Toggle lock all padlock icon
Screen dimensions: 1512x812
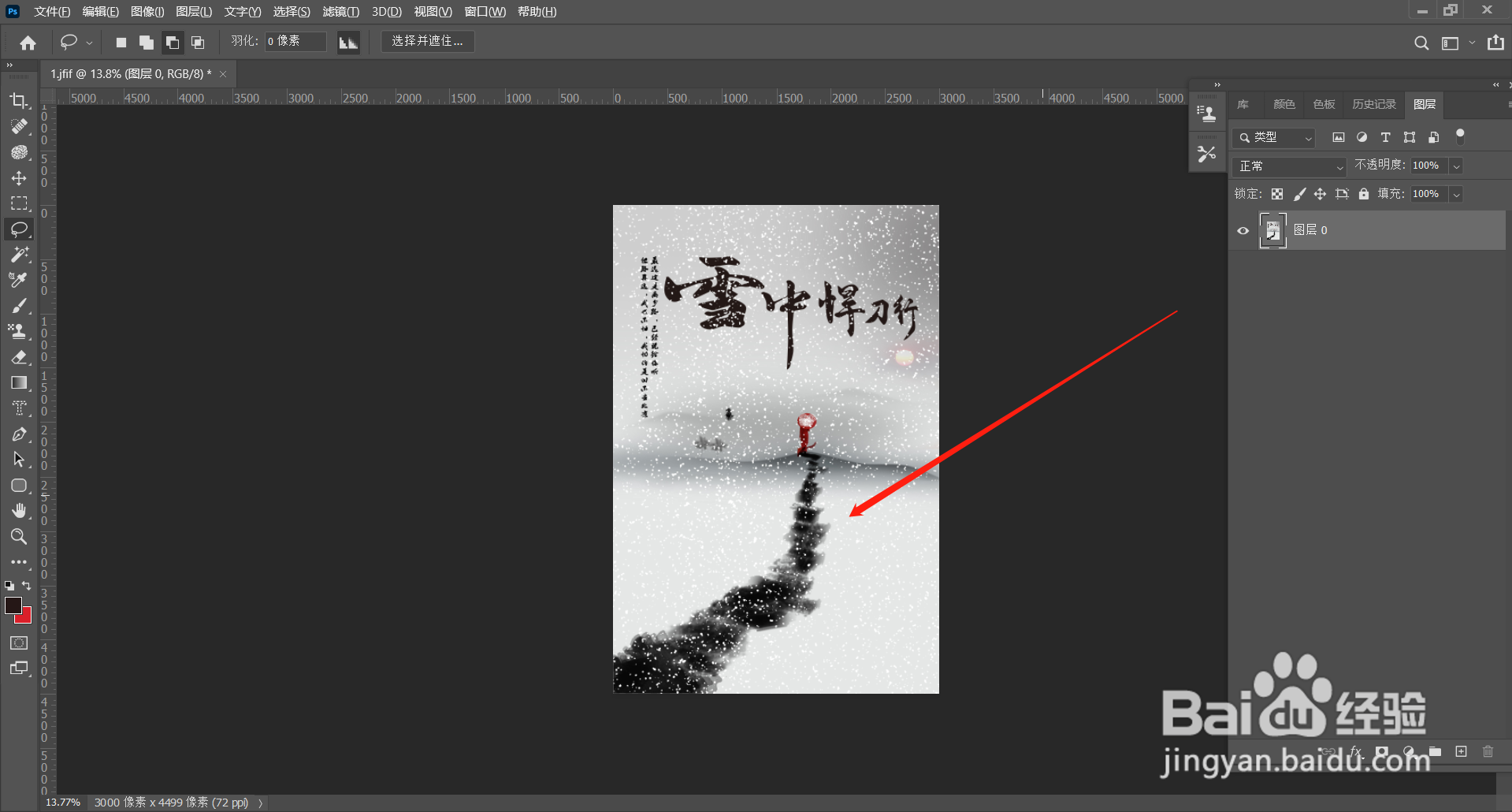(1364, 194)
